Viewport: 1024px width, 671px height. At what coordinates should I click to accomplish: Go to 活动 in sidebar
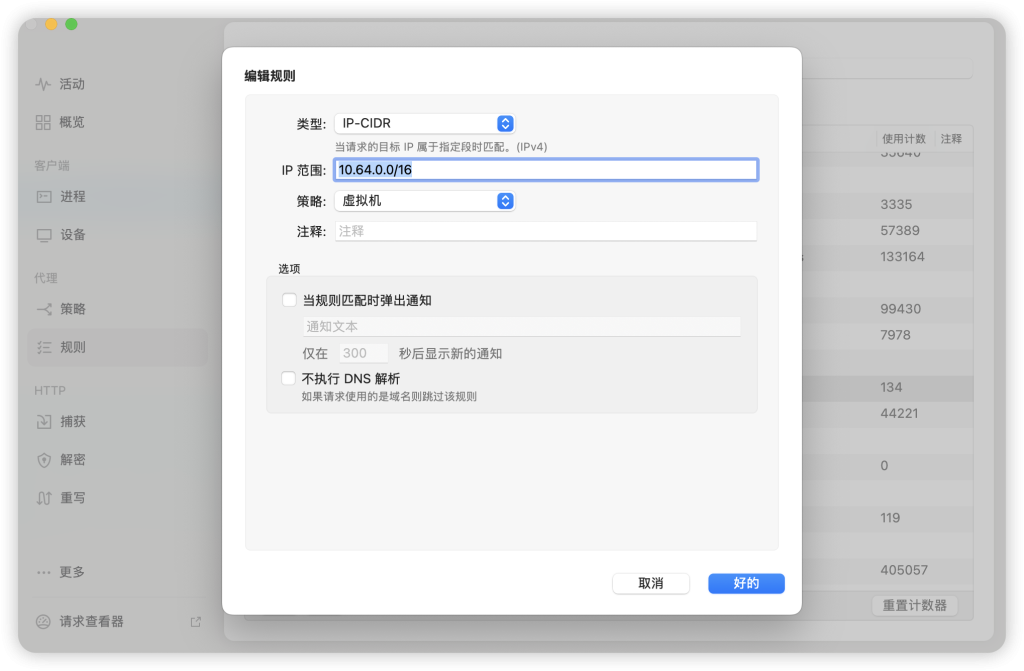pyautogui.click(x=72, y=84)
